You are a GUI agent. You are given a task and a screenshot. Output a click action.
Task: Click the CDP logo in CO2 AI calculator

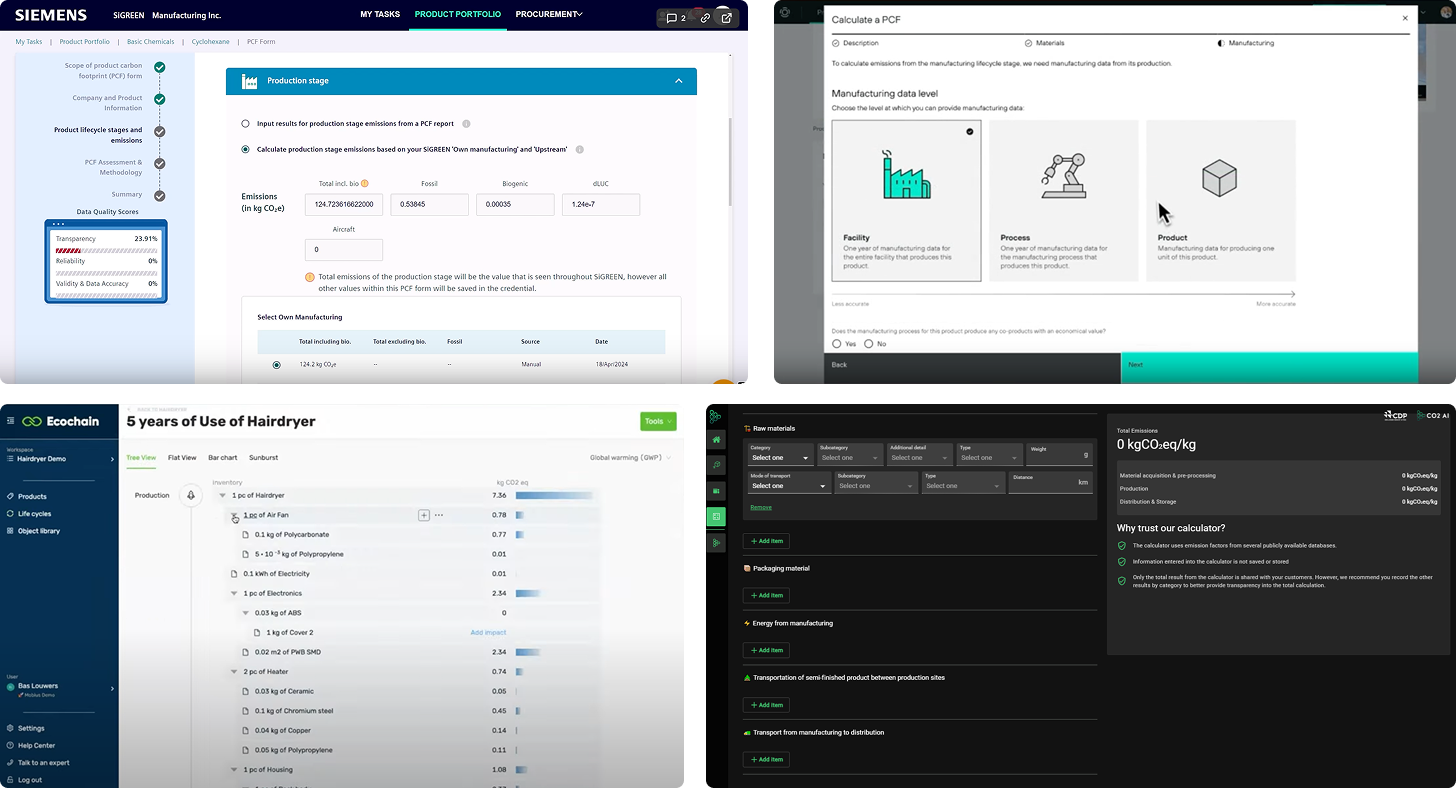click(1395, 415)
